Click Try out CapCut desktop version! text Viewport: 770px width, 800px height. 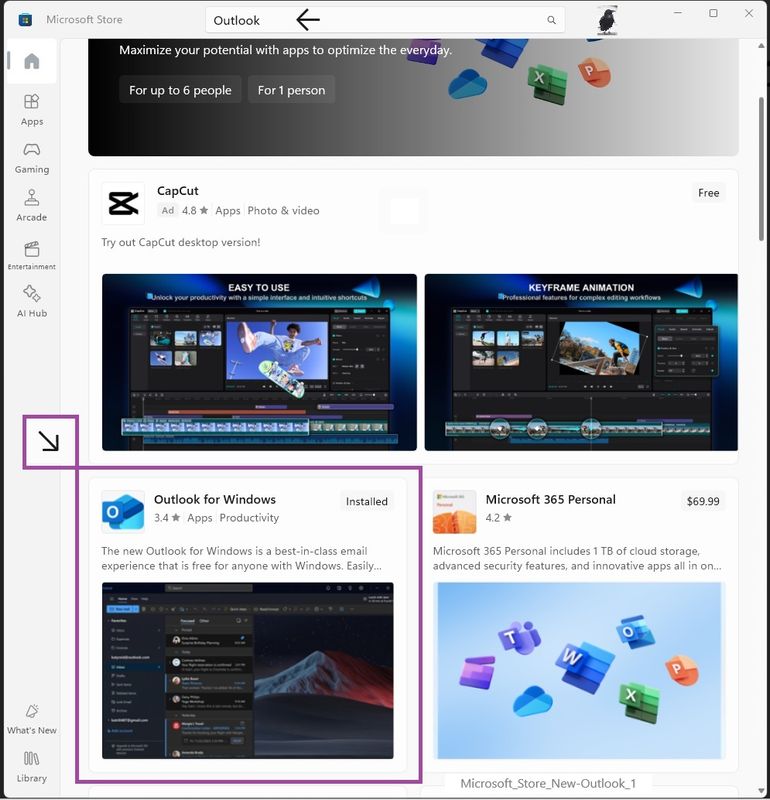(181, 242)
